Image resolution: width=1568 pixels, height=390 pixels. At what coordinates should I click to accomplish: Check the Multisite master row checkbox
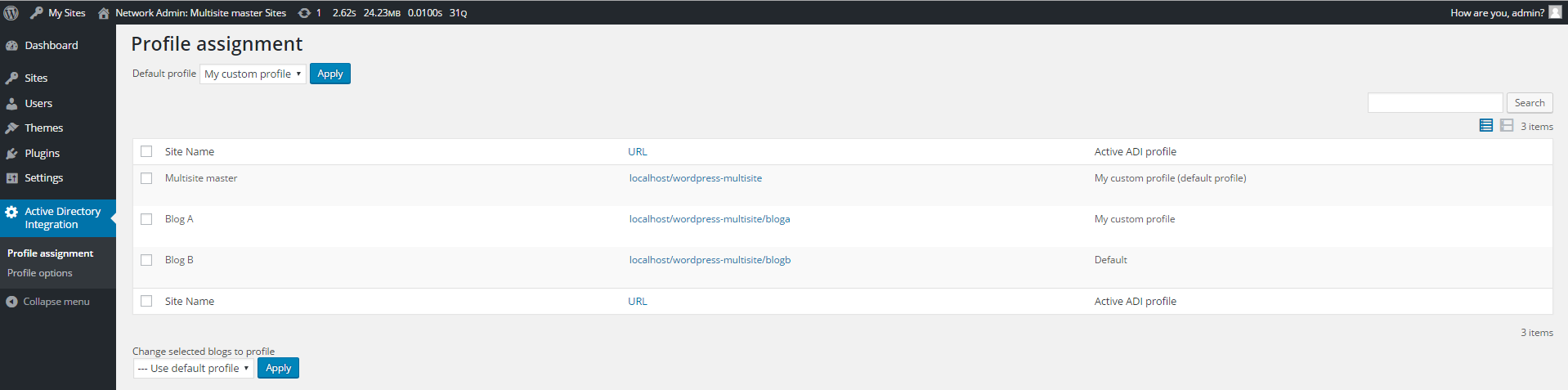146,178
